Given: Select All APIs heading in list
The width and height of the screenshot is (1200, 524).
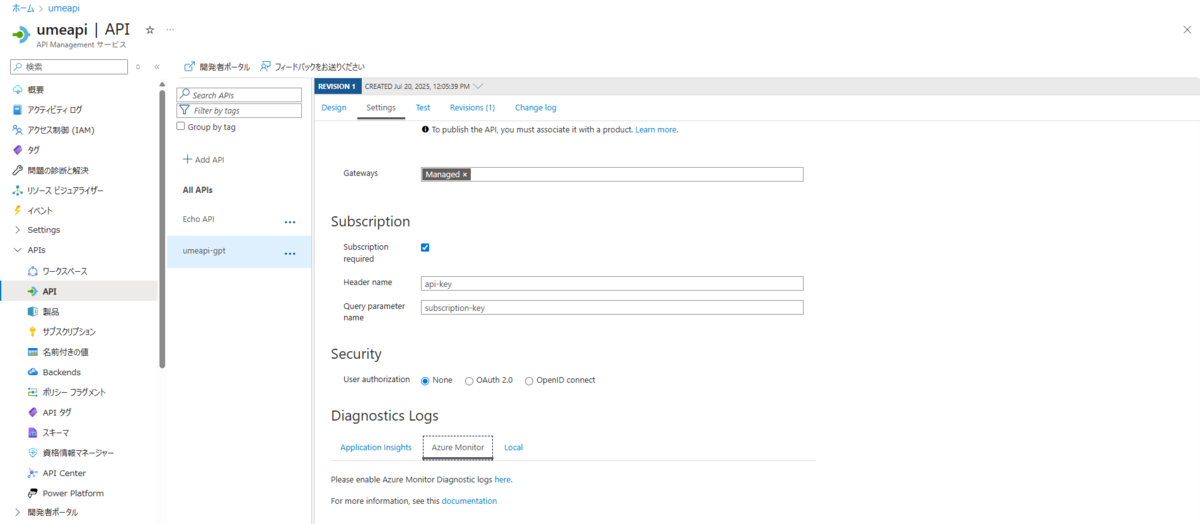Looking at the screenshot, I should [197, 190].
